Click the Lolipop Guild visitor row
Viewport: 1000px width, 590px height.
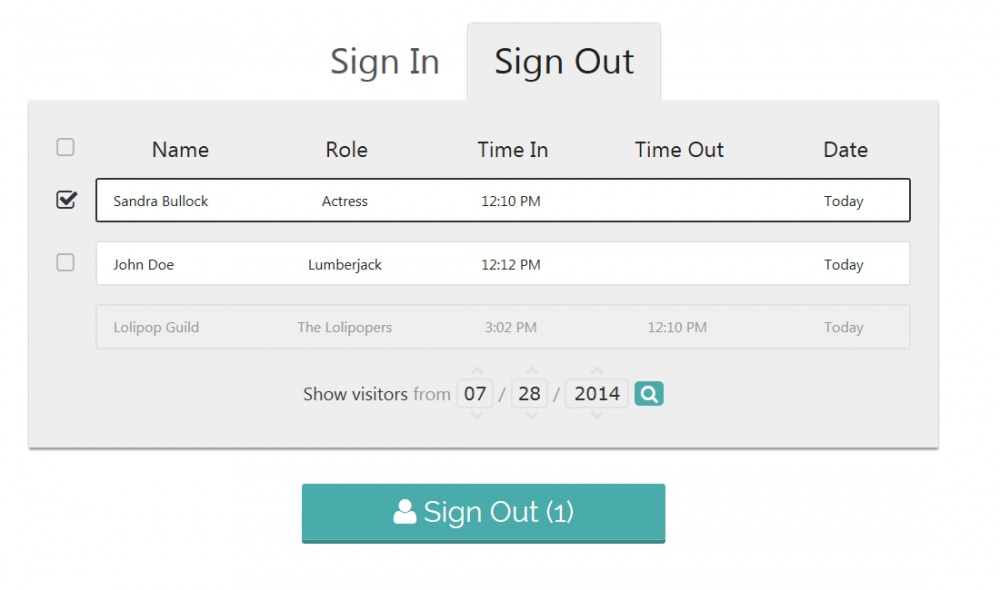coord(503,327)
